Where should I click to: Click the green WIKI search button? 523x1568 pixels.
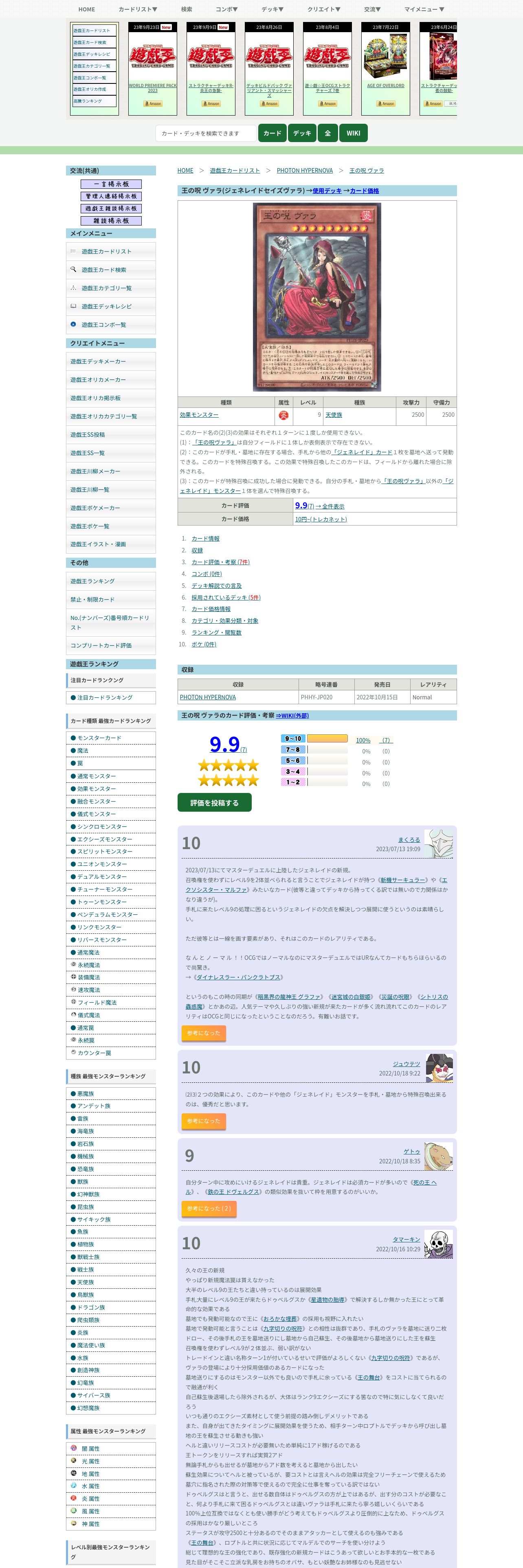pos(353,133)
